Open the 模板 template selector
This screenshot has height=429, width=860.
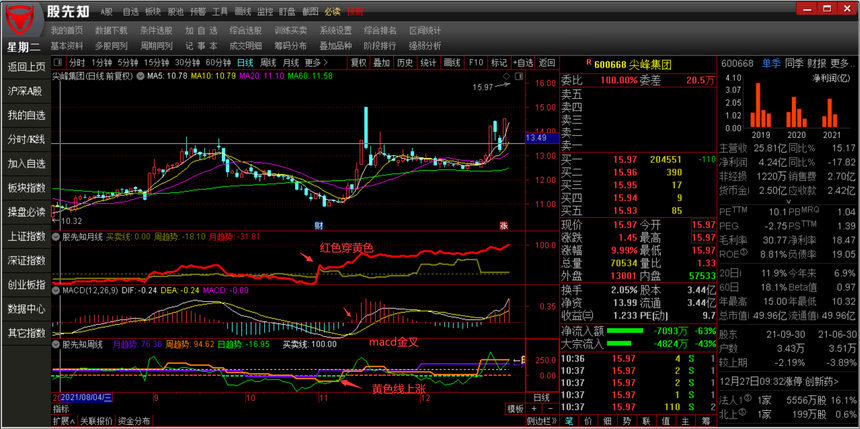514,409
